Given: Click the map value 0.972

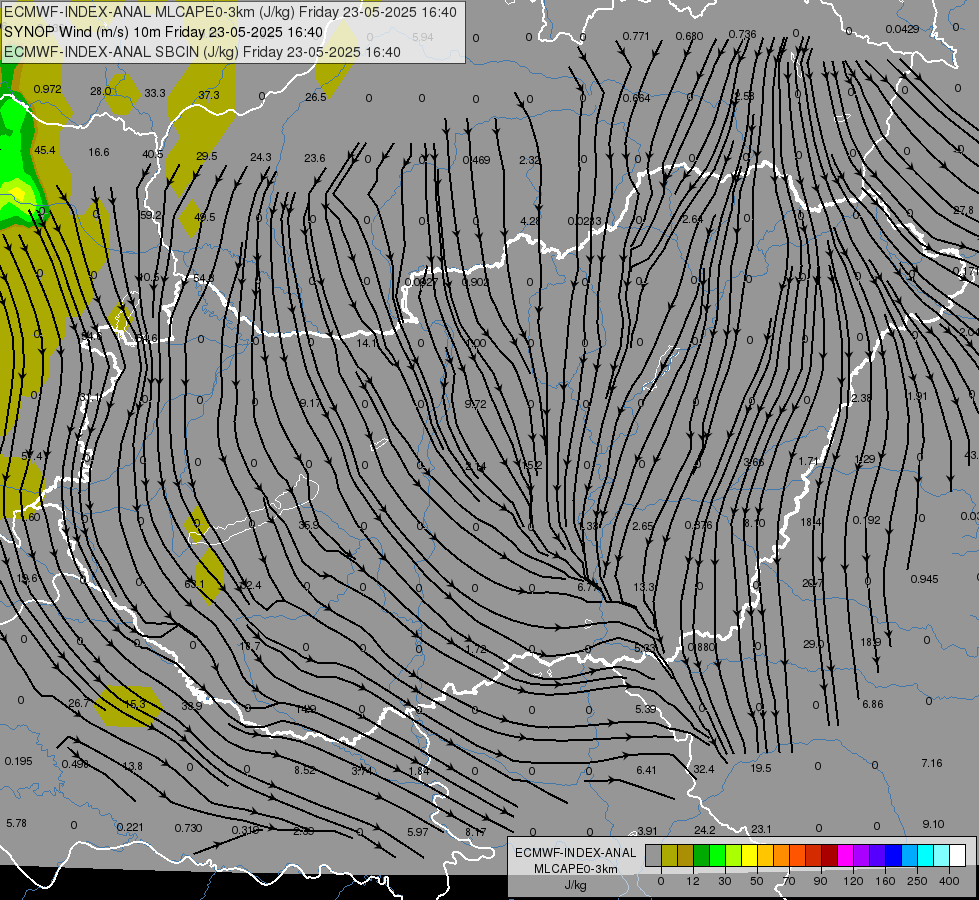Looking at the screenshot, I should coord(47,89).
